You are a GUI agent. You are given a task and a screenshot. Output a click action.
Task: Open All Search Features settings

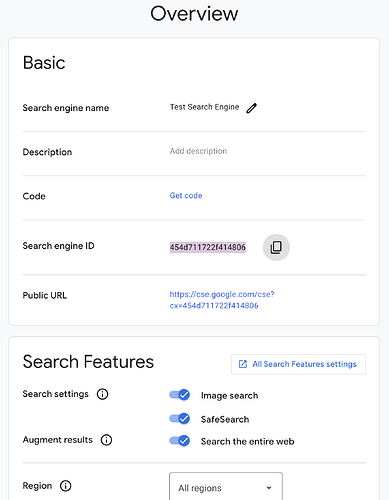click(298, 364)
